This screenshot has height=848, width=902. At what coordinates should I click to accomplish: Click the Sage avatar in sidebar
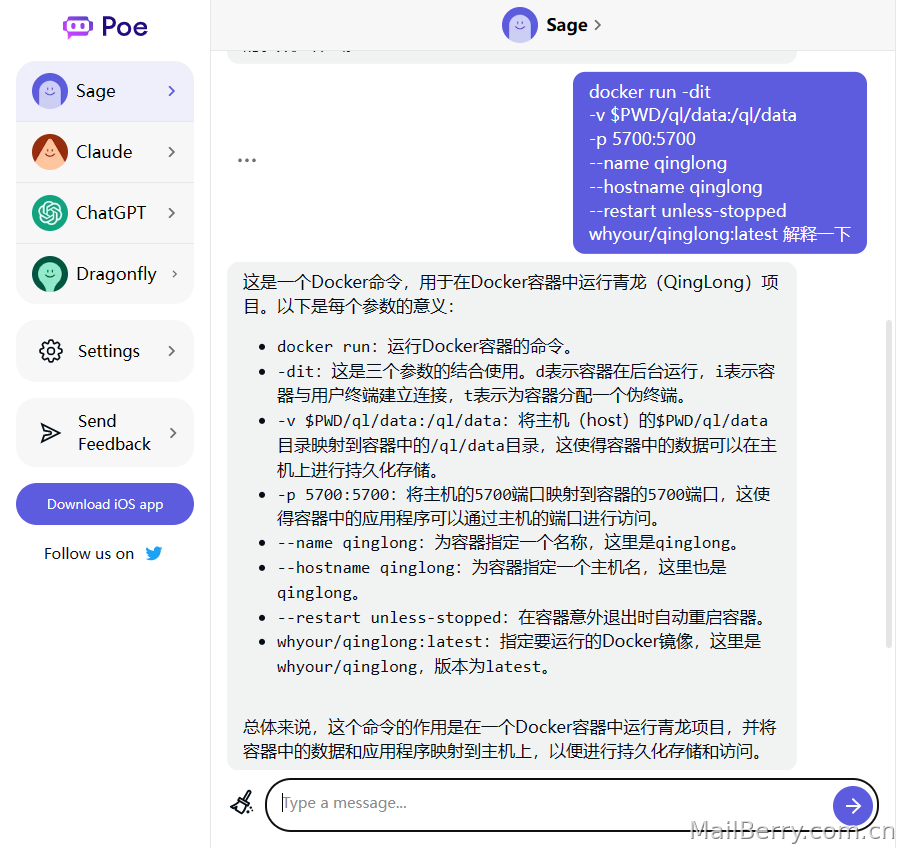pos(50,91)
